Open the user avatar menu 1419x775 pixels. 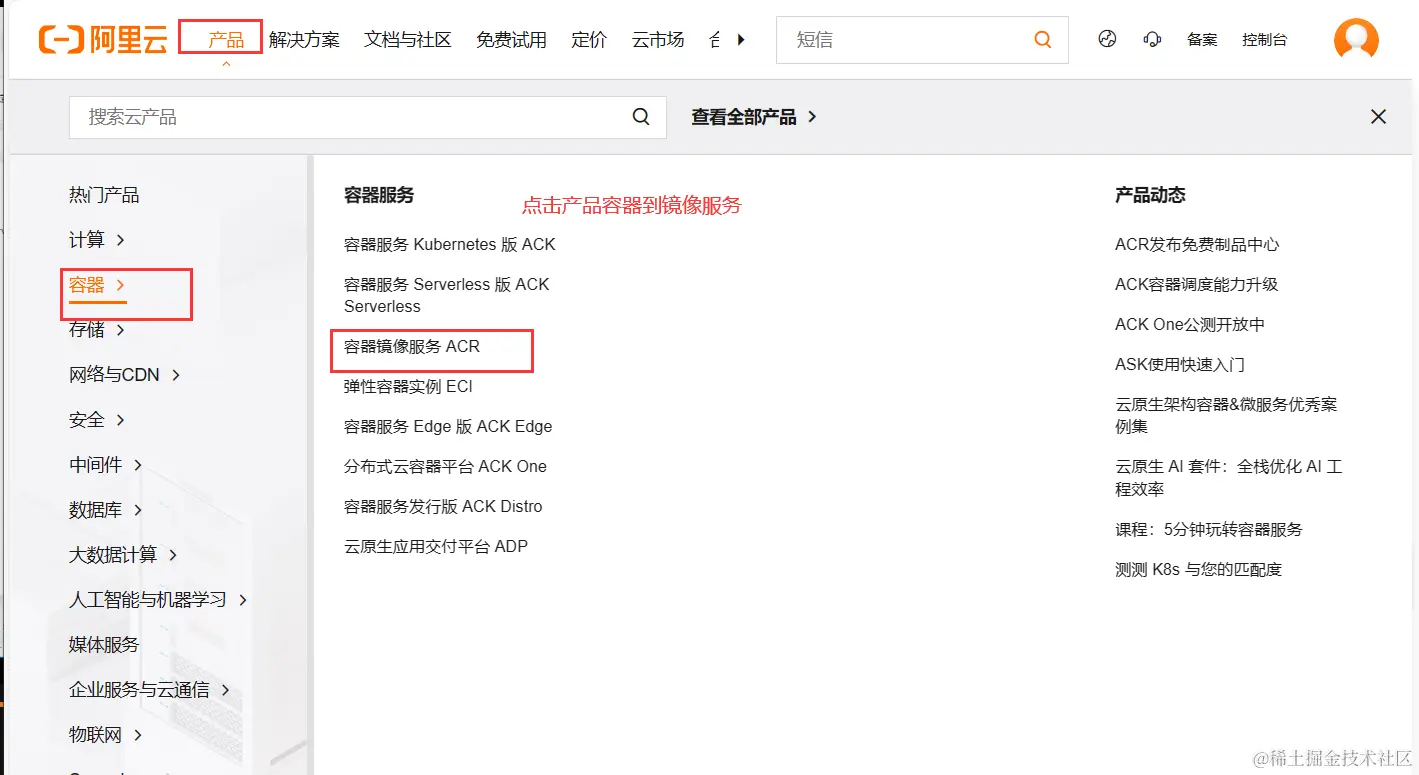pos(1356,40)
